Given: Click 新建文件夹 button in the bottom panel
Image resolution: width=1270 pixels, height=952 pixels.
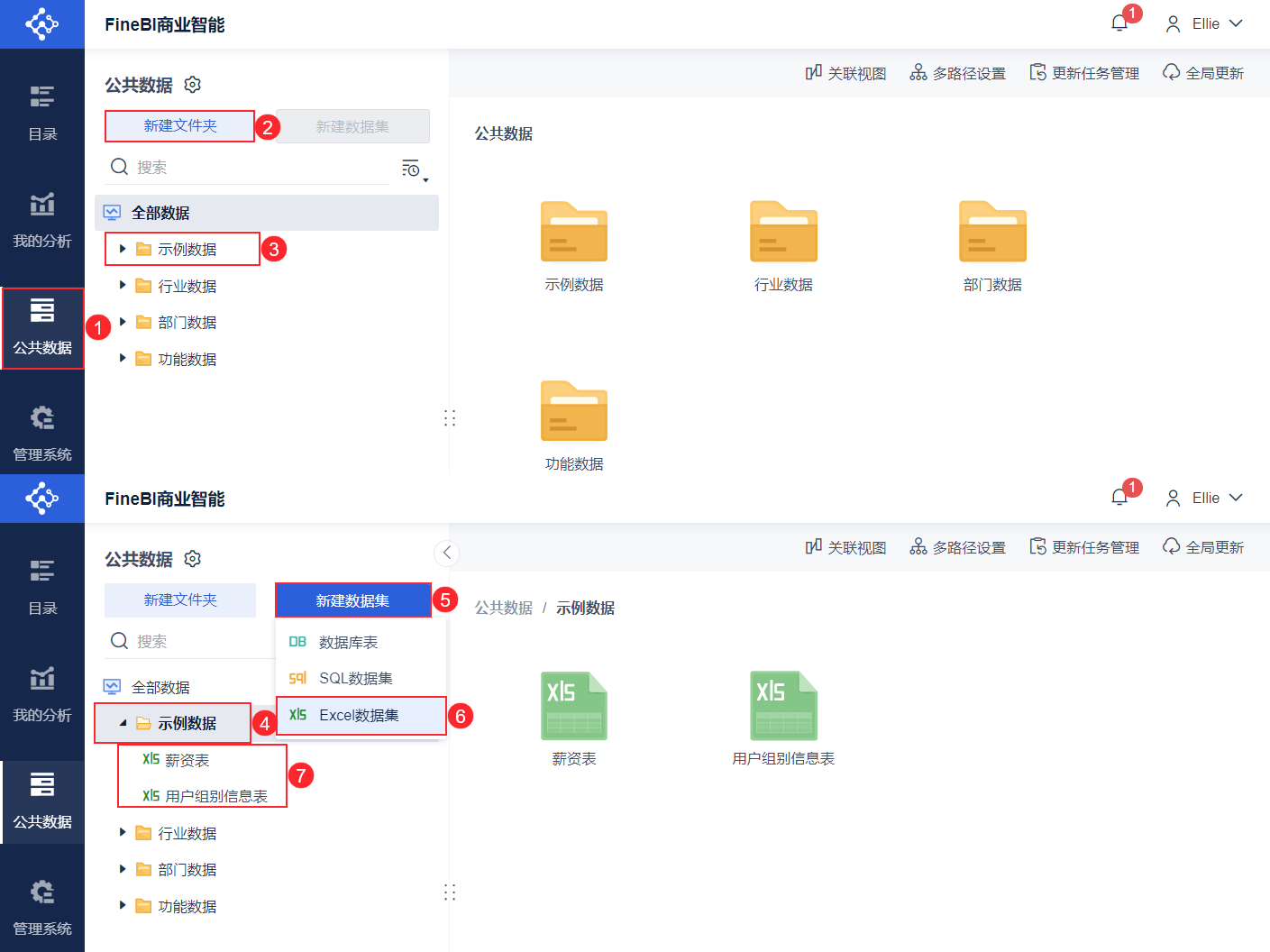Looking at the screenshot, I should click(x=180, y=600).
